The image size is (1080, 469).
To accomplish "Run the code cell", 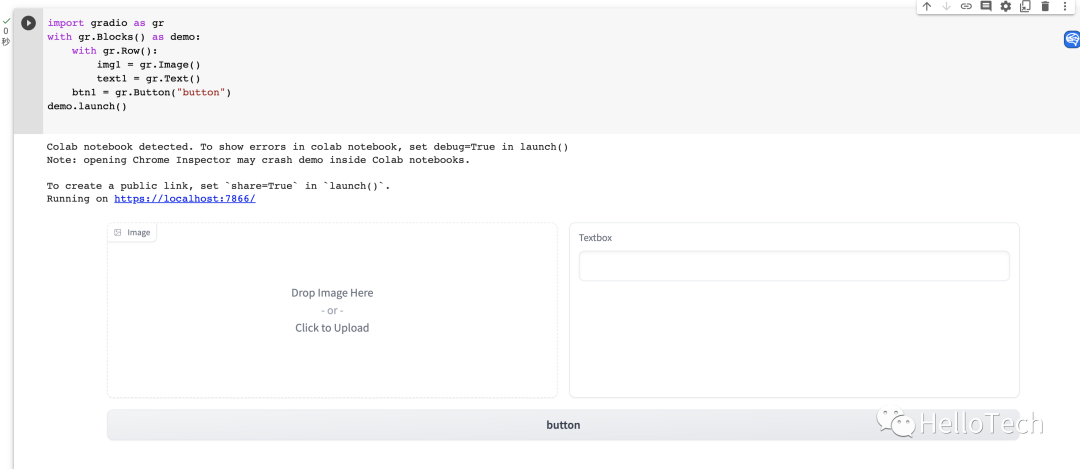I will [x=28, y=23].
